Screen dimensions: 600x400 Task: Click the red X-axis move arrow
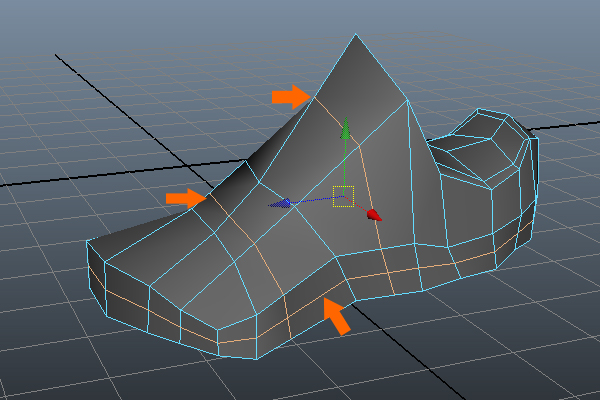pos(374,215)
